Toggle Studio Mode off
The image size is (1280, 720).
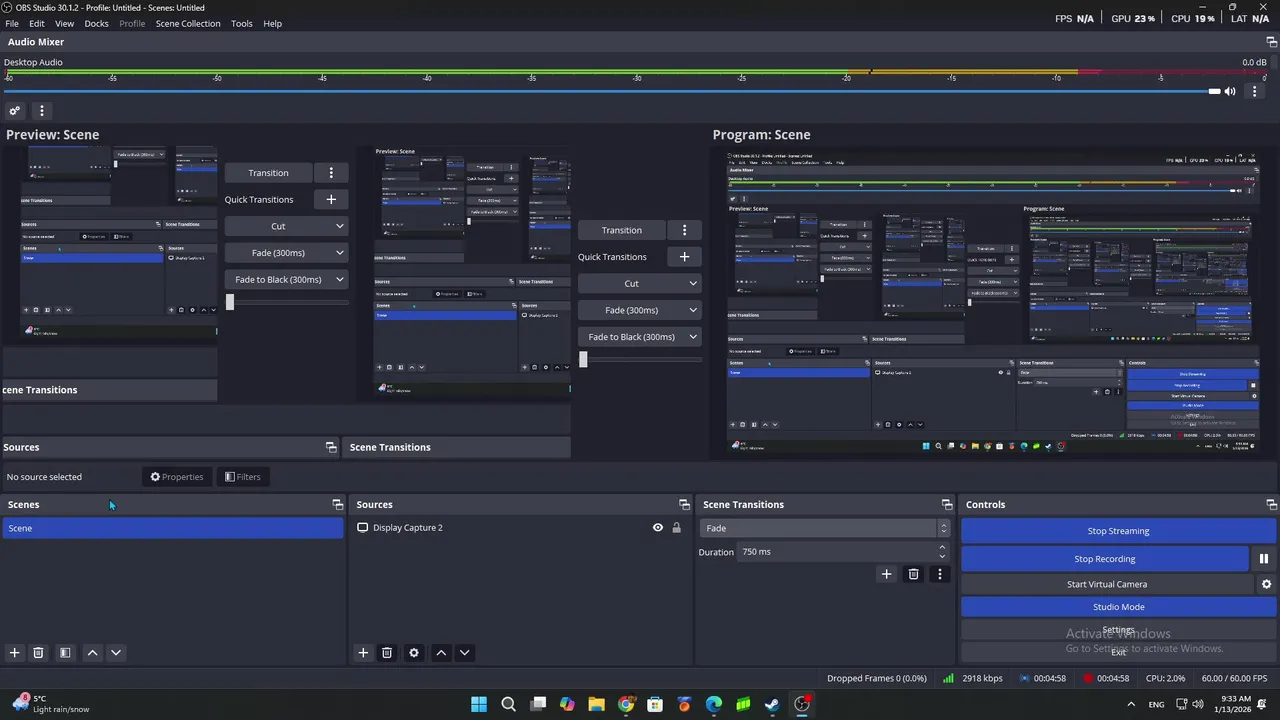tap(1118, 607)
